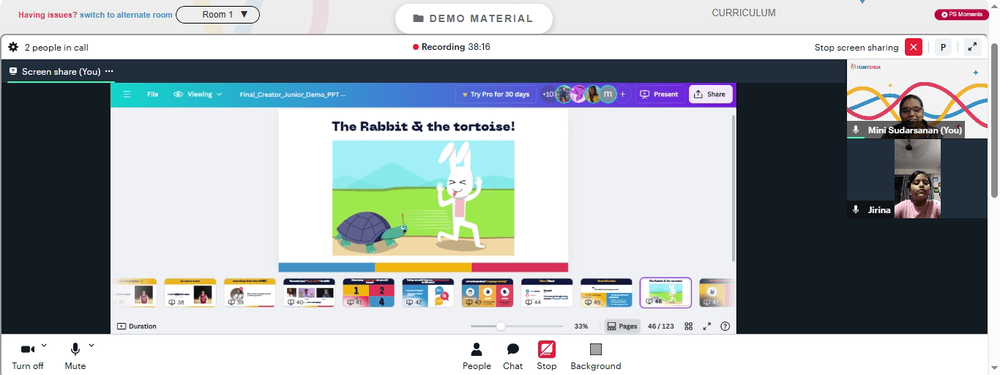Open Canva hamburger menu
This screenshot has width=1000, height=375.
pos(127,94)
